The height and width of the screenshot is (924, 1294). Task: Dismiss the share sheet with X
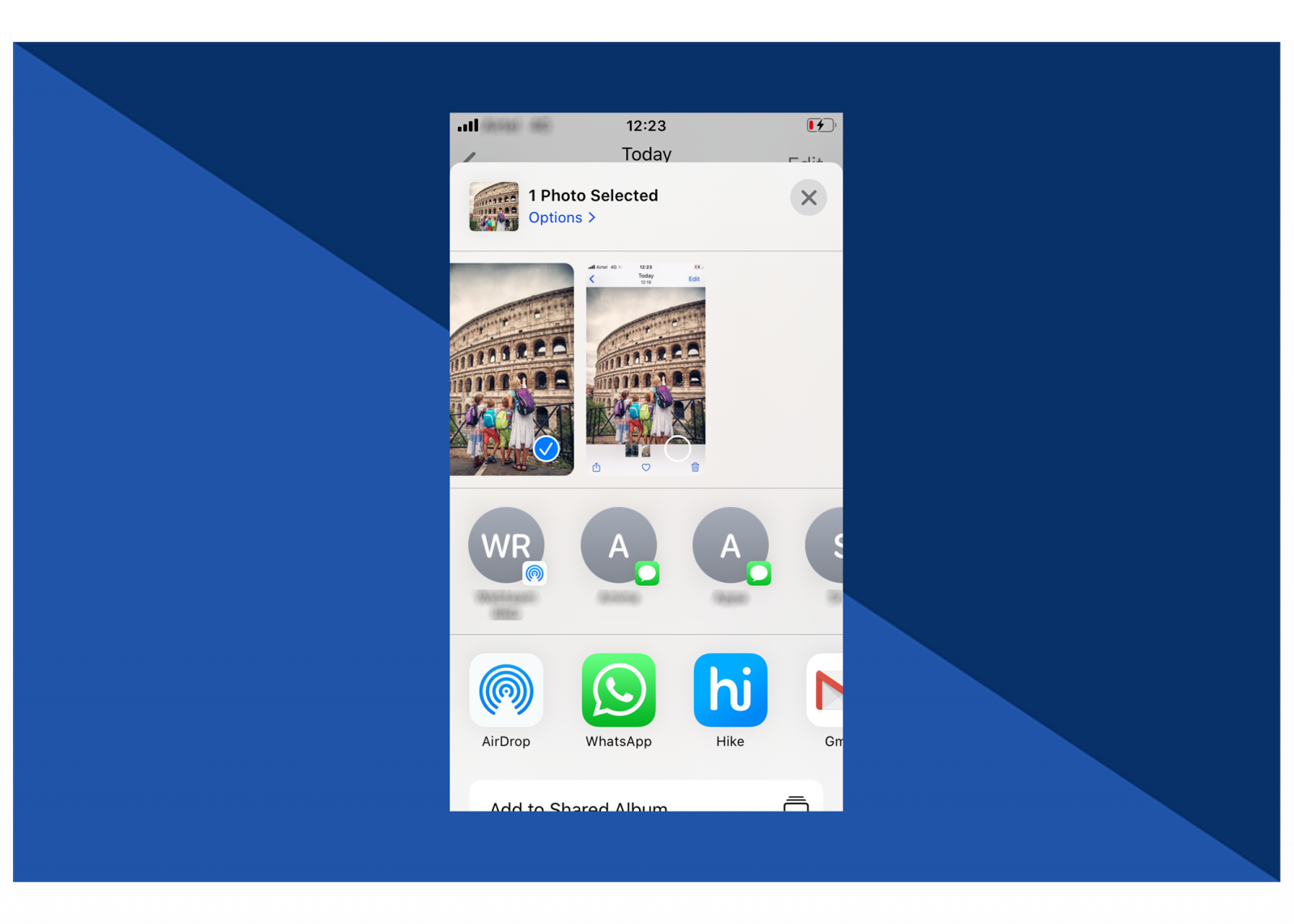coord(808,197)
